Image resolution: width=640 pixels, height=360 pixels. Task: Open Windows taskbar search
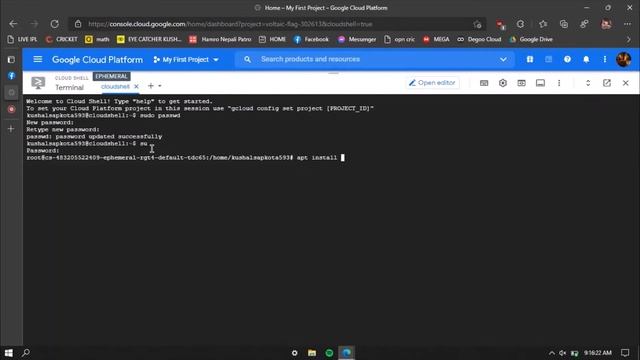[x=26, y=353]
